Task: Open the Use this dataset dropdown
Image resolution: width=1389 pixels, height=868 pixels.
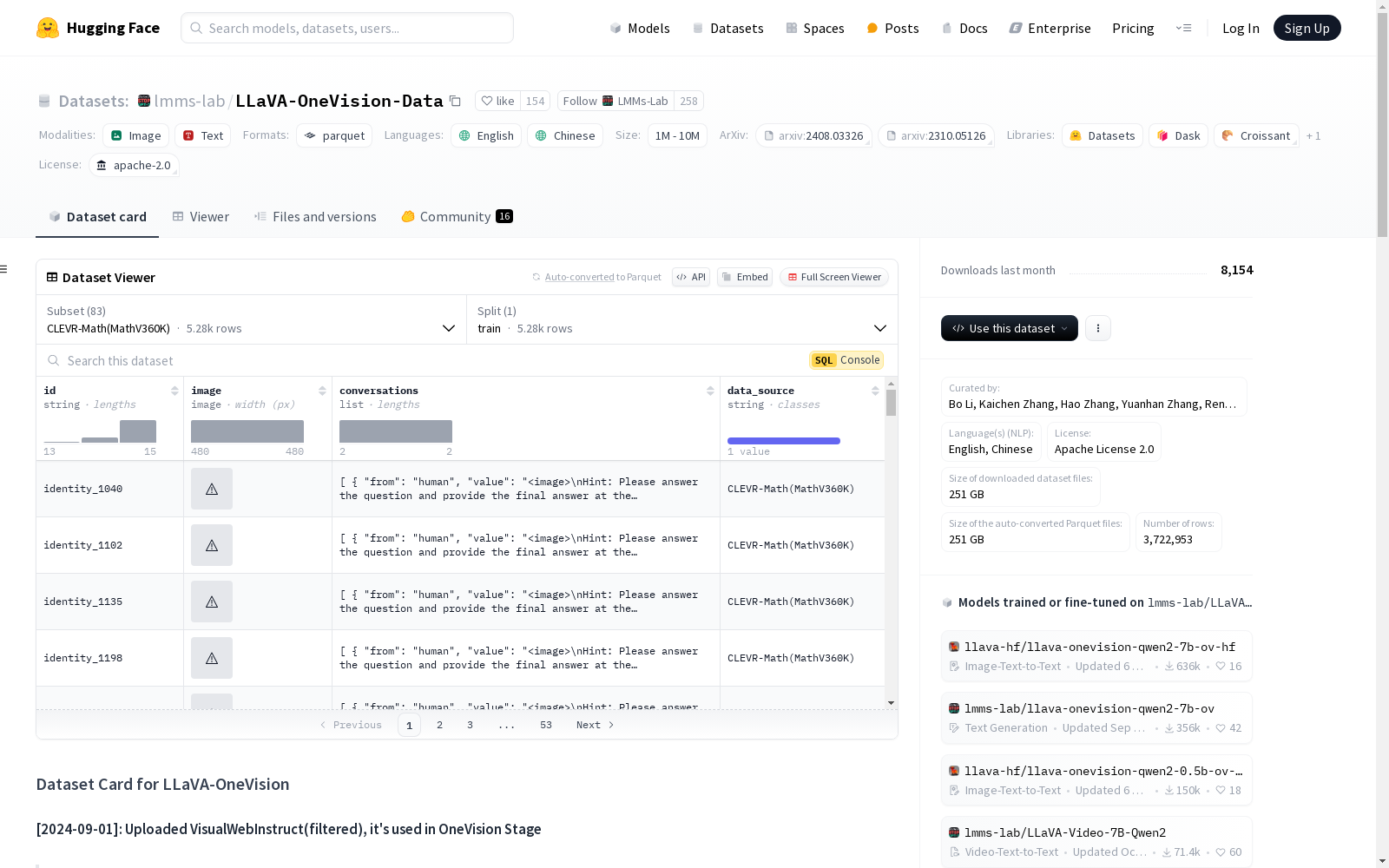Action: 1010,328
